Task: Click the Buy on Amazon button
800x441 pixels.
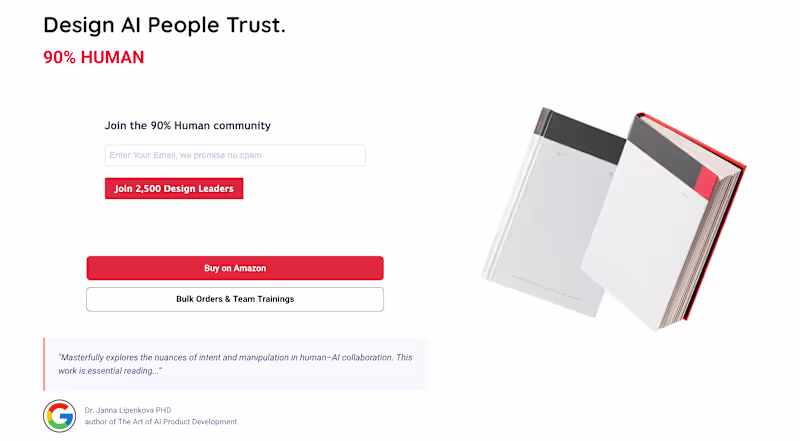Action: coord(235,268)
